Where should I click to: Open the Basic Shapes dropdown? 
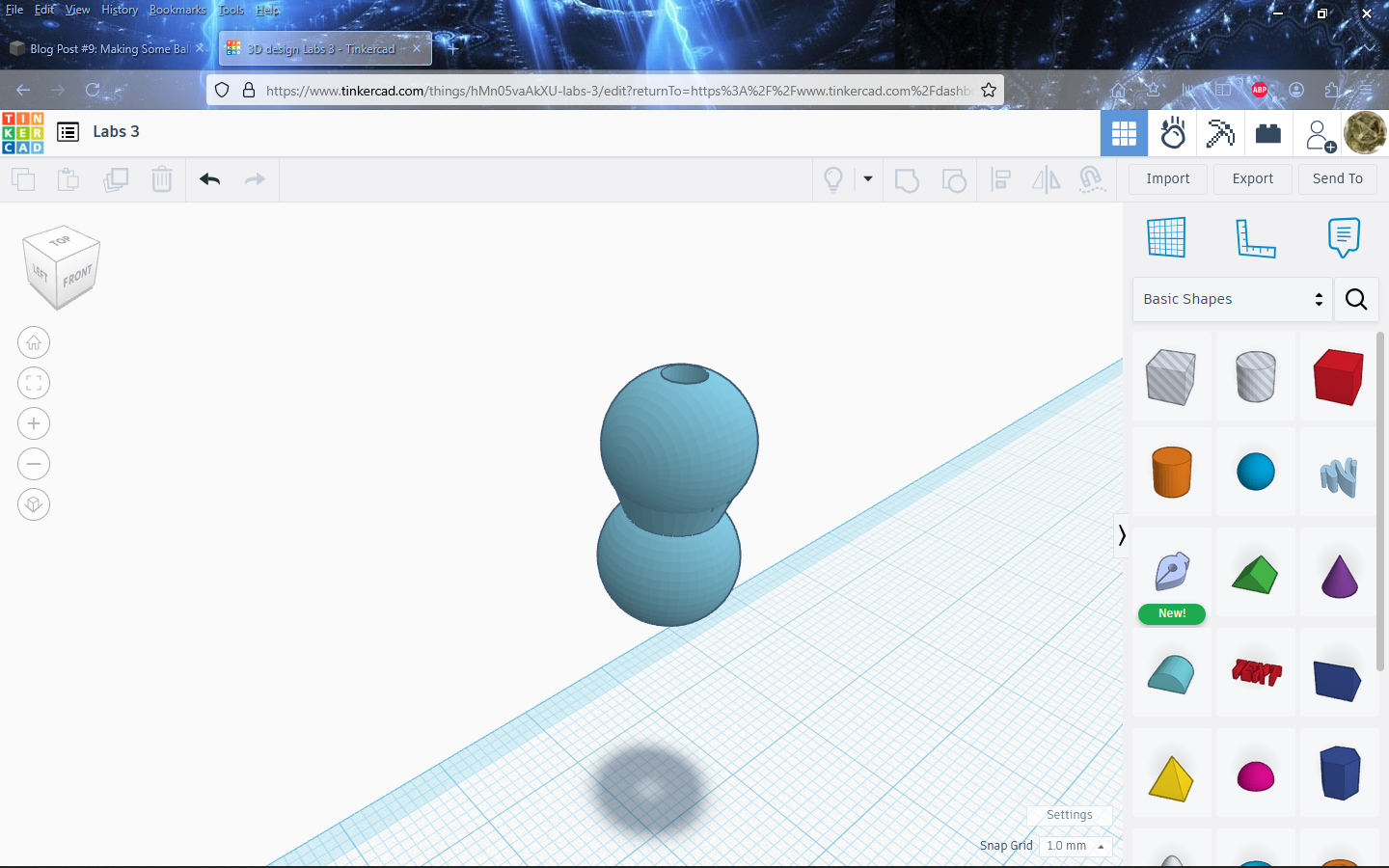click(x=1232, y=299)
